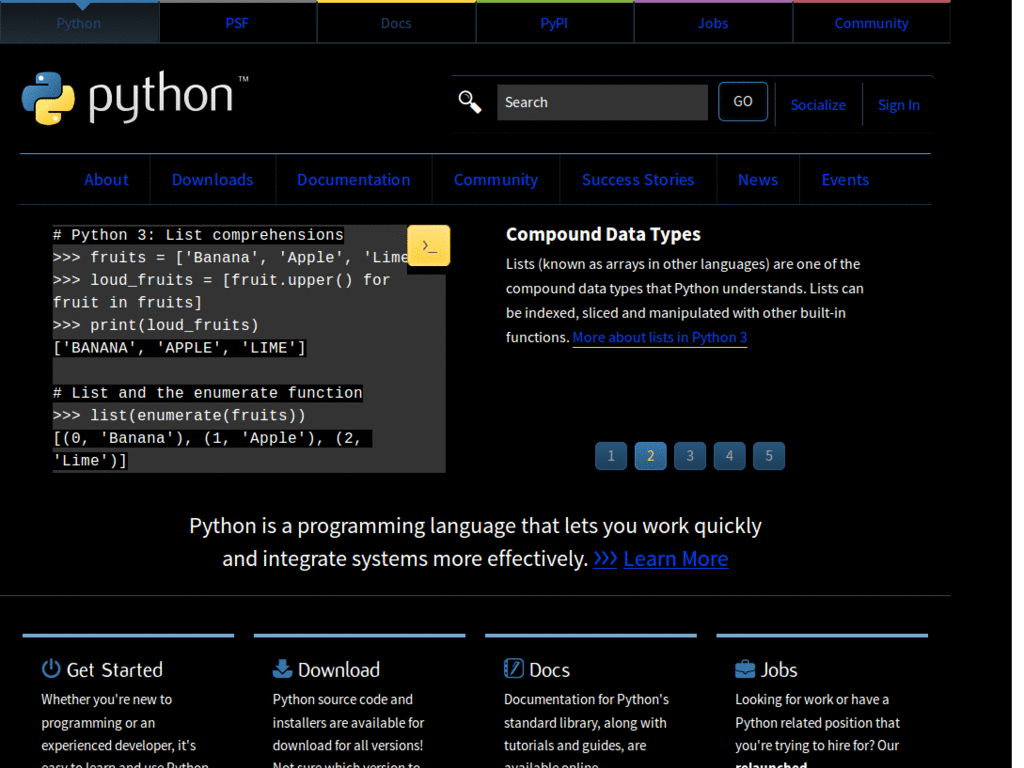Click the Download arrow icon
Image resolution: width=1024 pixels, height=768 pixels.
[281, 668]
